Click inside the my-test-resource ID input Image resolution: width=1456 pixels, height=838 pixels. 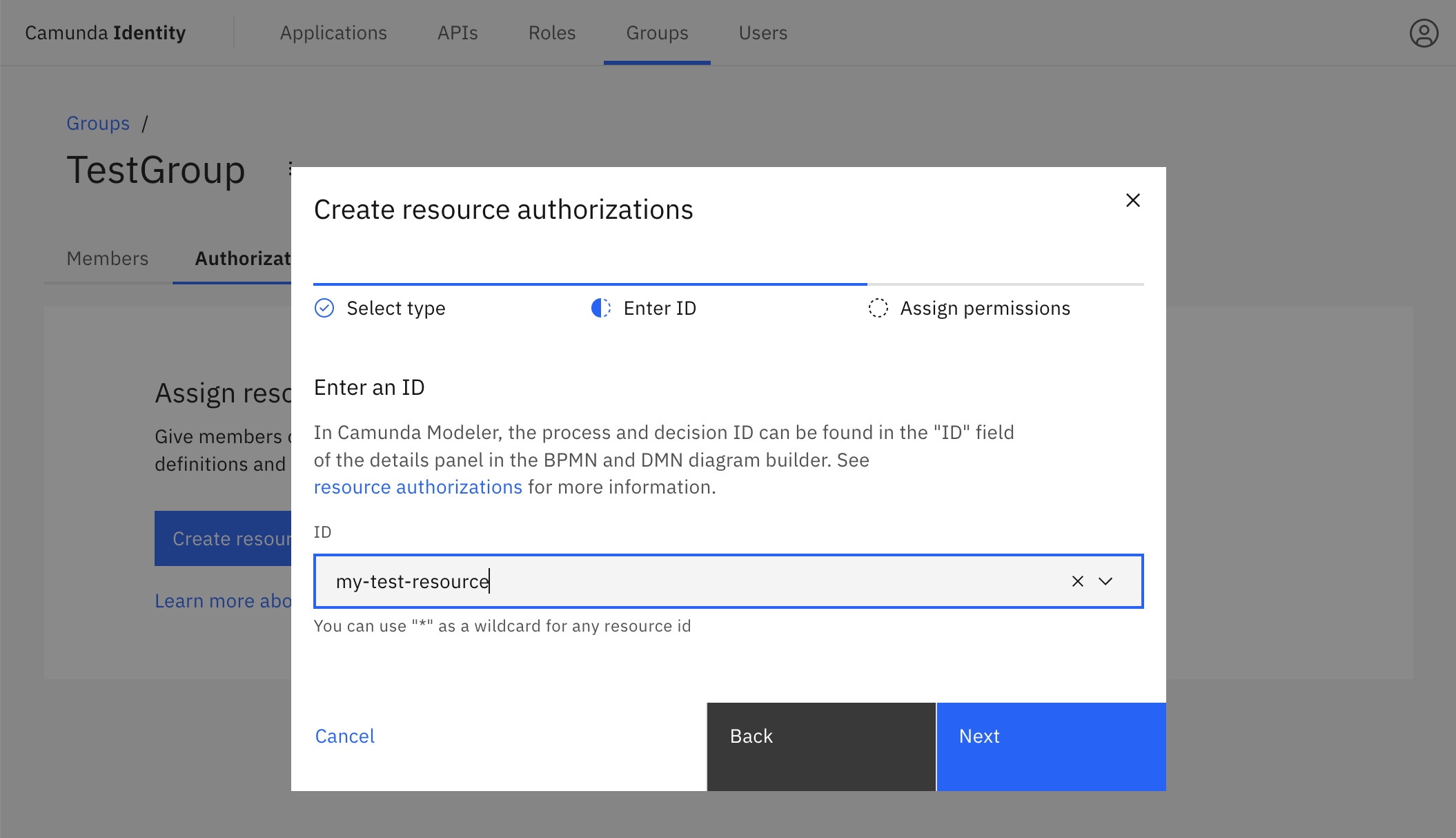click(x=621, y=581)
